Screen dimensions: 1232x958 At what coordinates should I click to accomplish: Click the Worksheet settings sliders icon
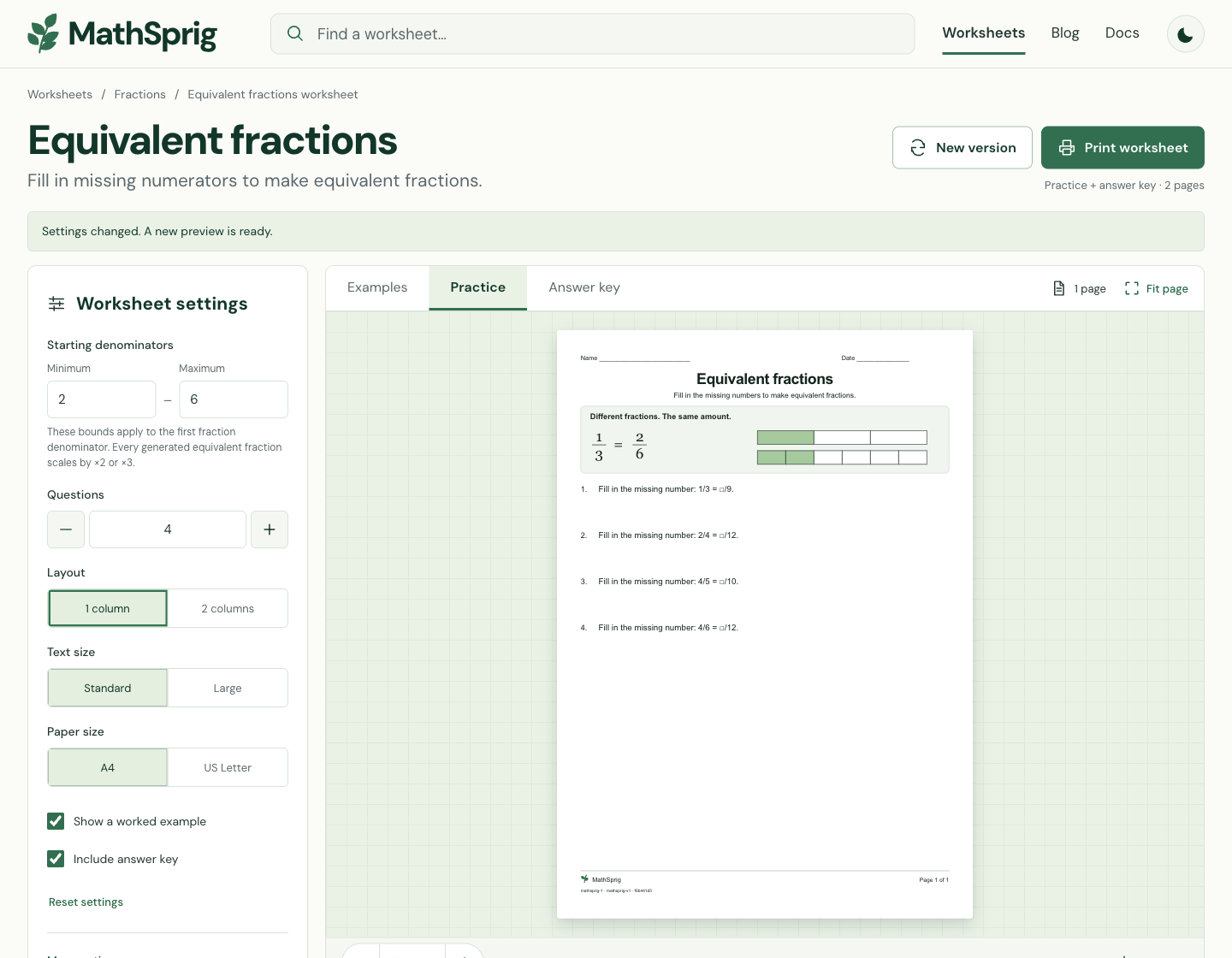pyautogui.click(x=56, y=304)
